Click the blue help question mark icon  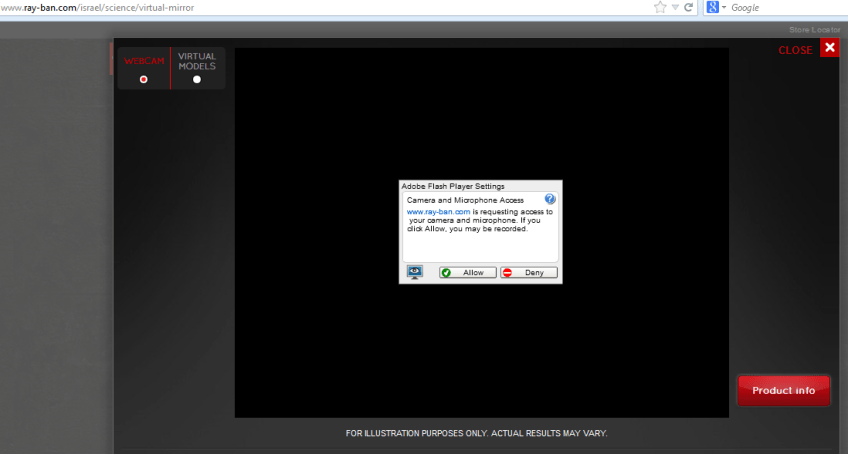coord(550,199)
